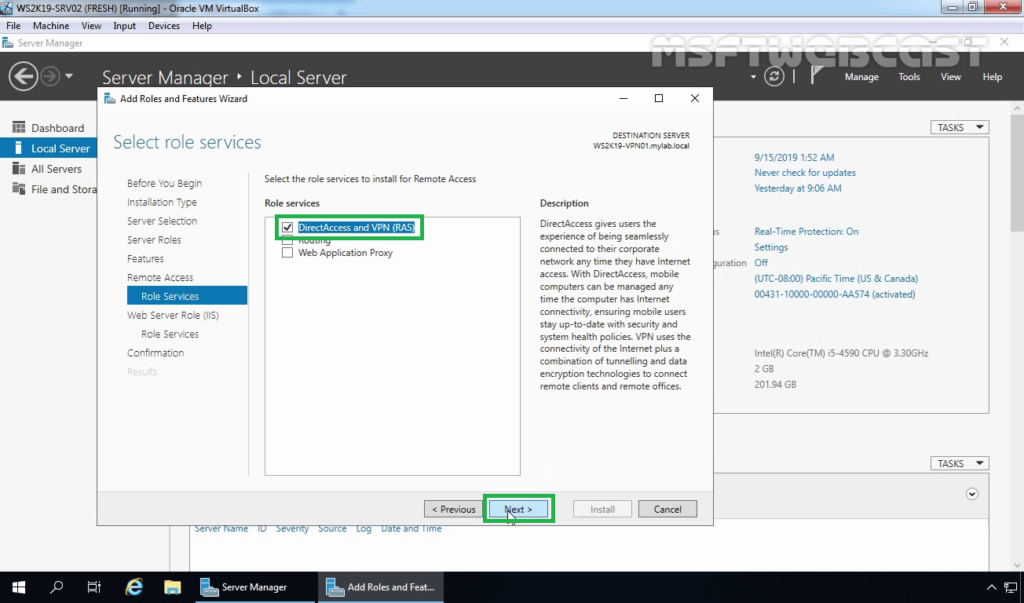Click the Cancel button in the wizard
Image resolution: width=1024 pixels, height=603 pixels.
coord(667,509)
